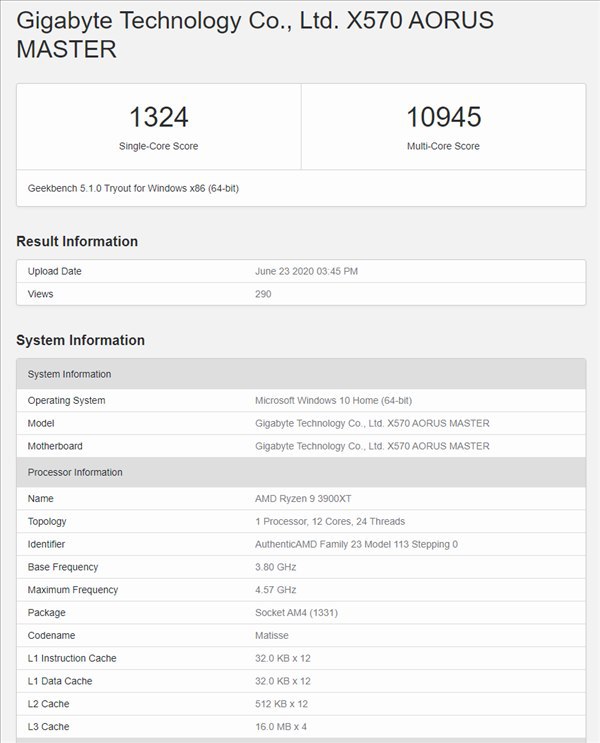Click the 'Upload Date' row label

tap(55, 271)
